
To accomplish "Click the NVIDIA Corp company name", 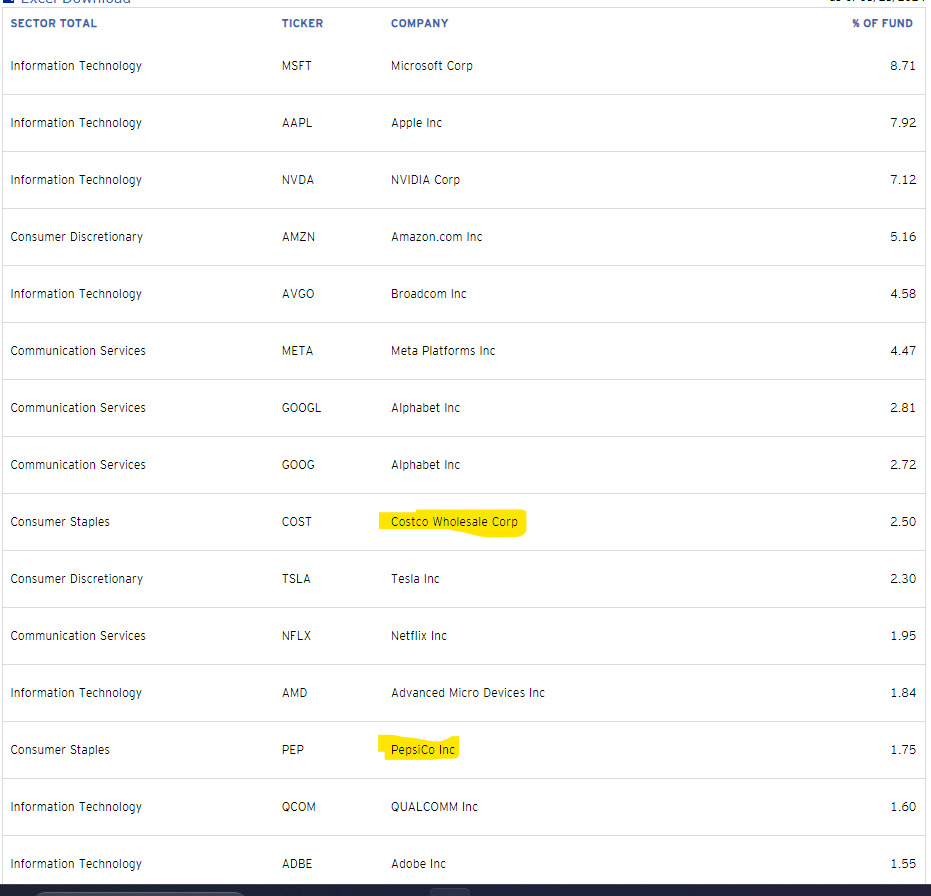I will pyautogui.click(x=425, y=180).
